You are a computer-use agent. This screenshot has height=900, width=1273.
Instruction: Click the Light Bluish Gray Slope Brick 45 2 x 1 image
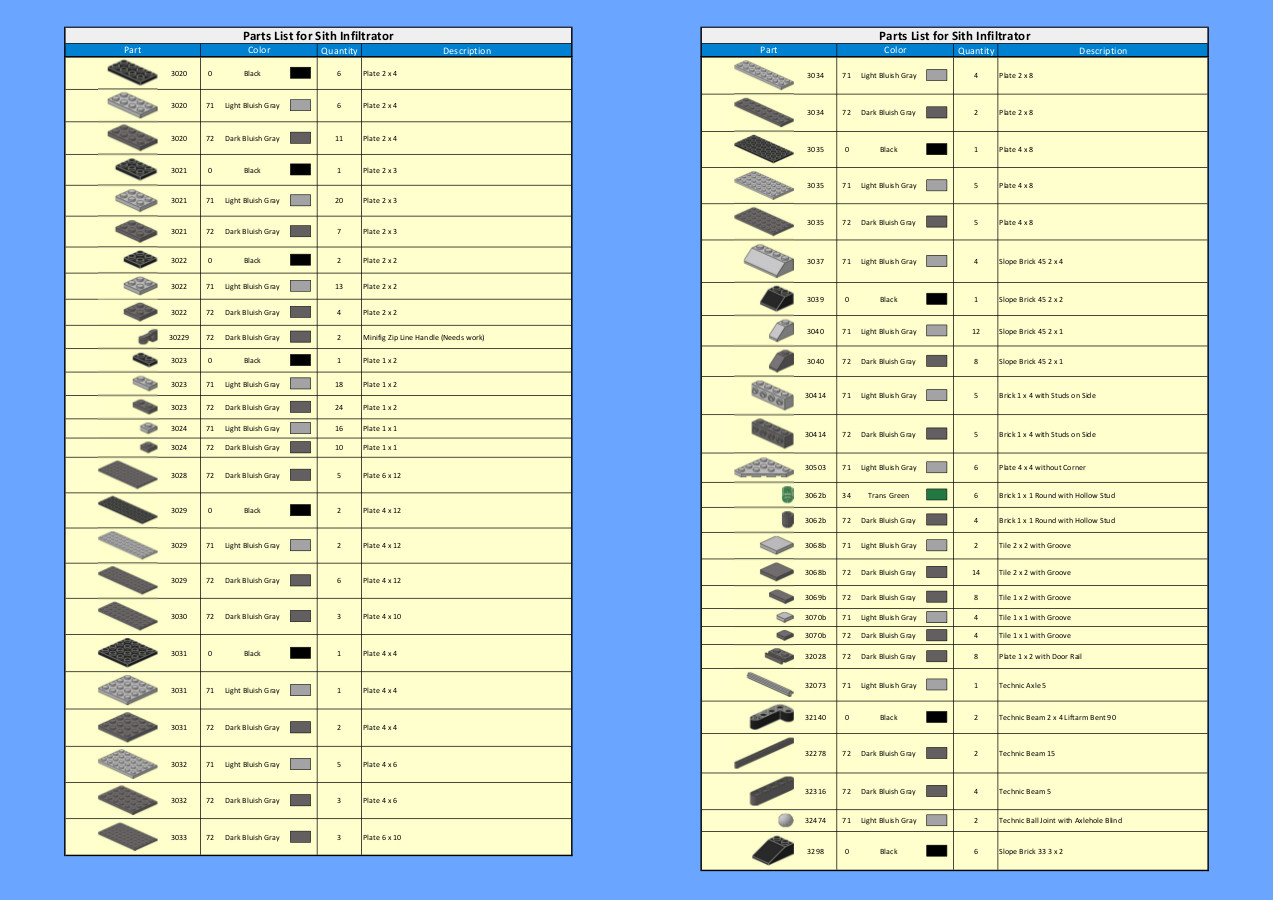coord(781,331)
